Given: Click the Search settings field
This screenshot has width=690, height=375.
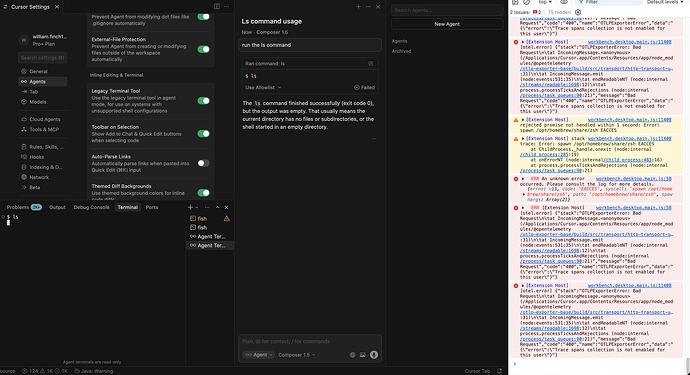Looking at the screenshot, I should [43, 58].
